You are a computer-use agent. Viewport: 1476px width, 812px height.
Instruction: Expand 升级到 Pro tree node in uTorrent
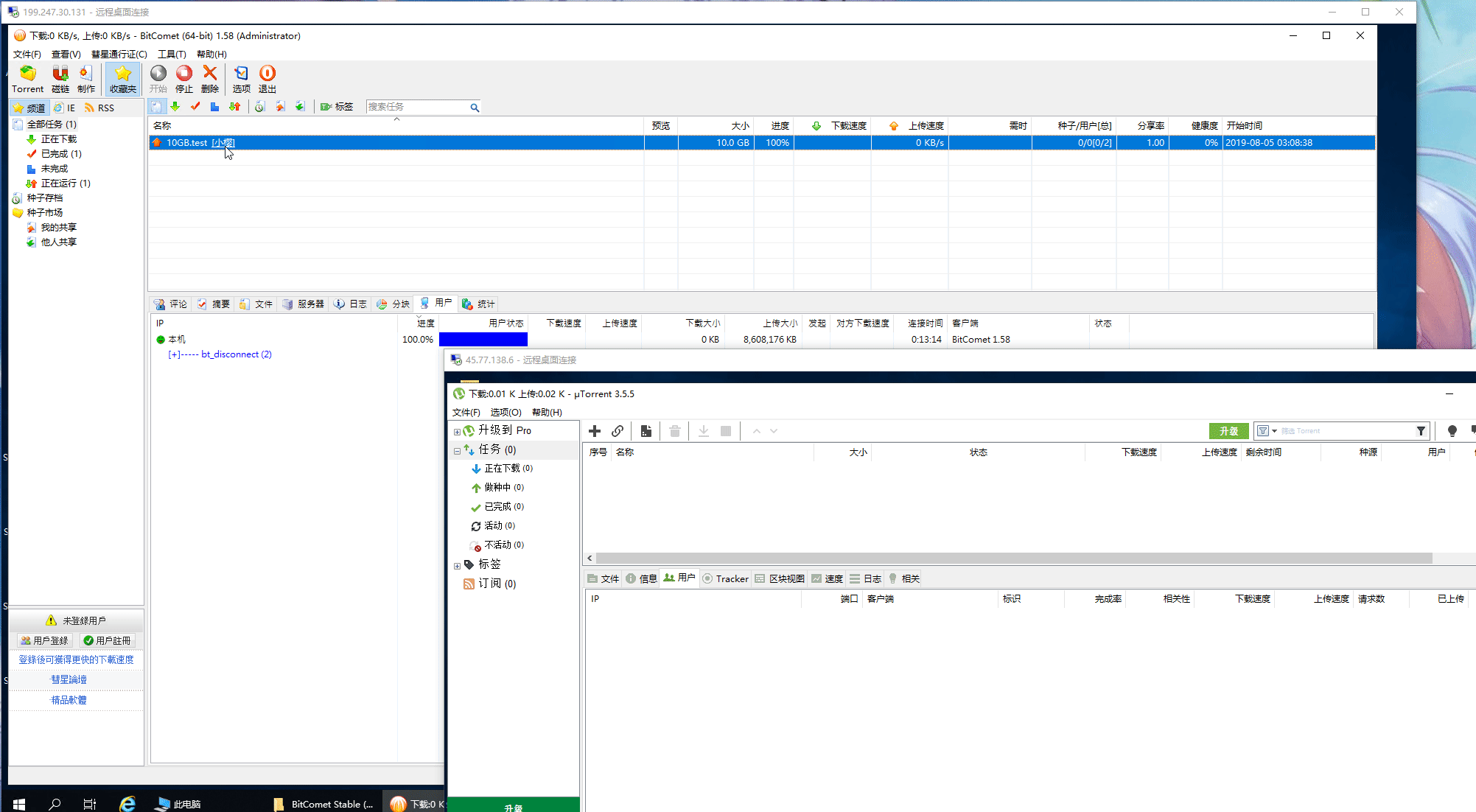[x=457, y=432]
